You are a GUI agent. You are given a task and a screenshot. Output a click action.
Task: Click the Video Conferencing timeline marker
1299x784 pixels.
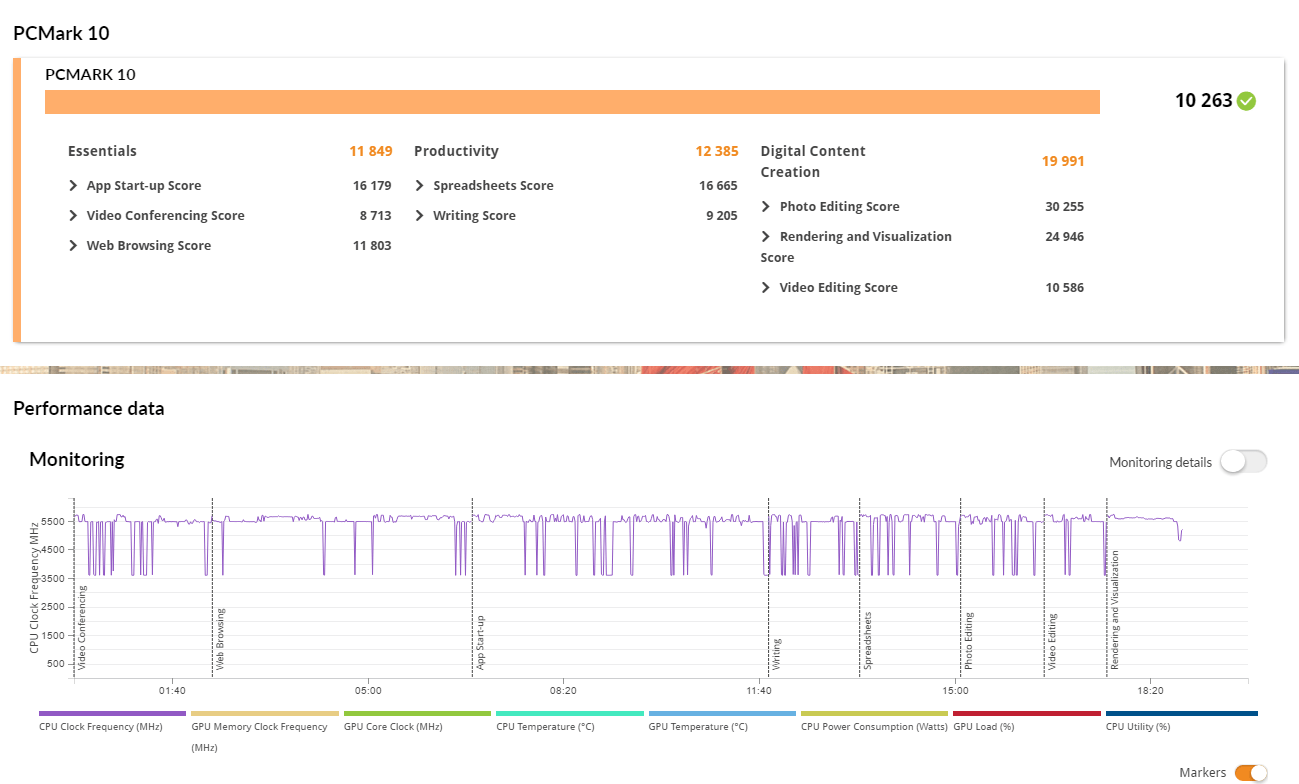83,627
